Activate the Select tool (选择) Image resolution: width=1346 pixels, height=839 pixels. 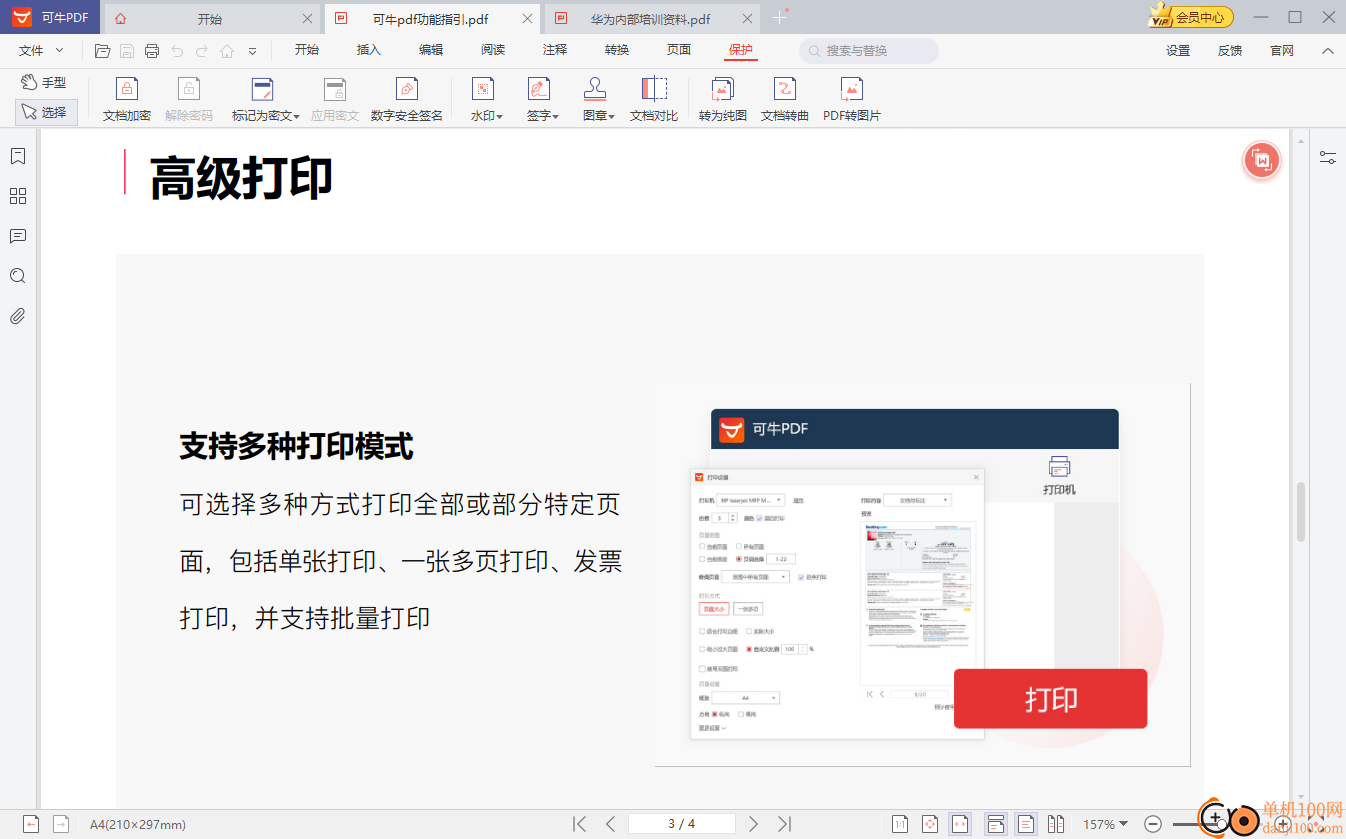(46, 113)
